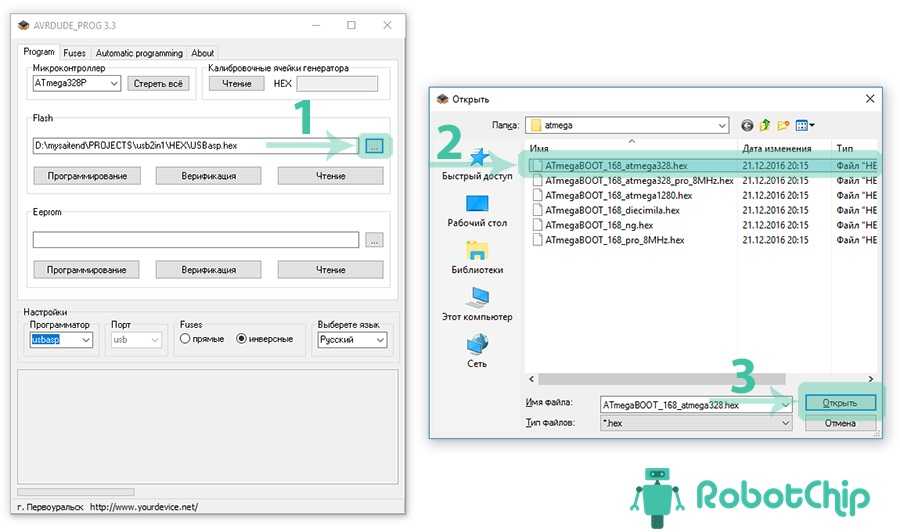The image size is (900, 532).
Task: Open Рабочий стол in the sidebar
Action: click(x=477, y=211)
